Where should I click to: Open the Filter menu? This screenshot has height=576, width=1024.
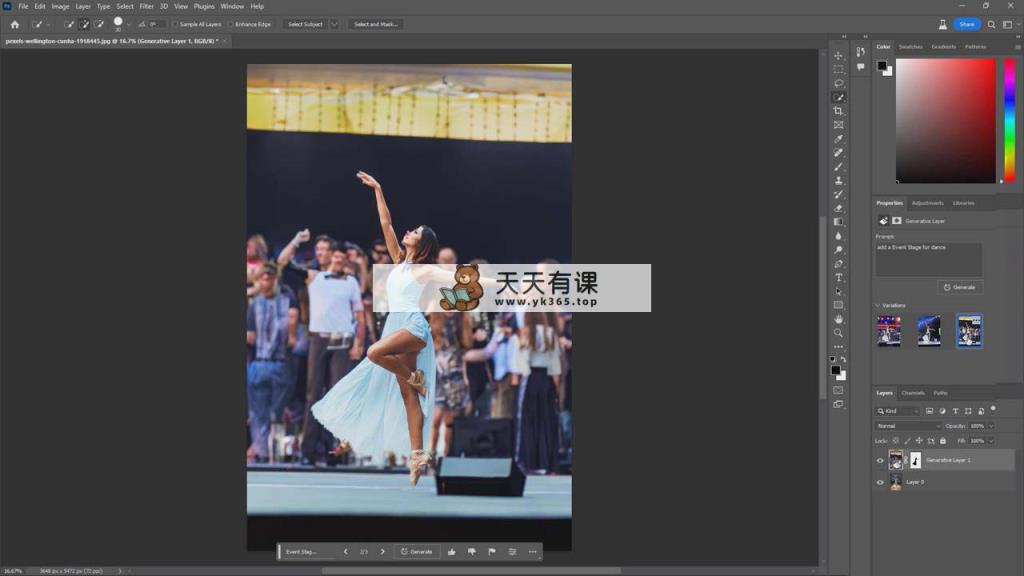coord(146,6)
